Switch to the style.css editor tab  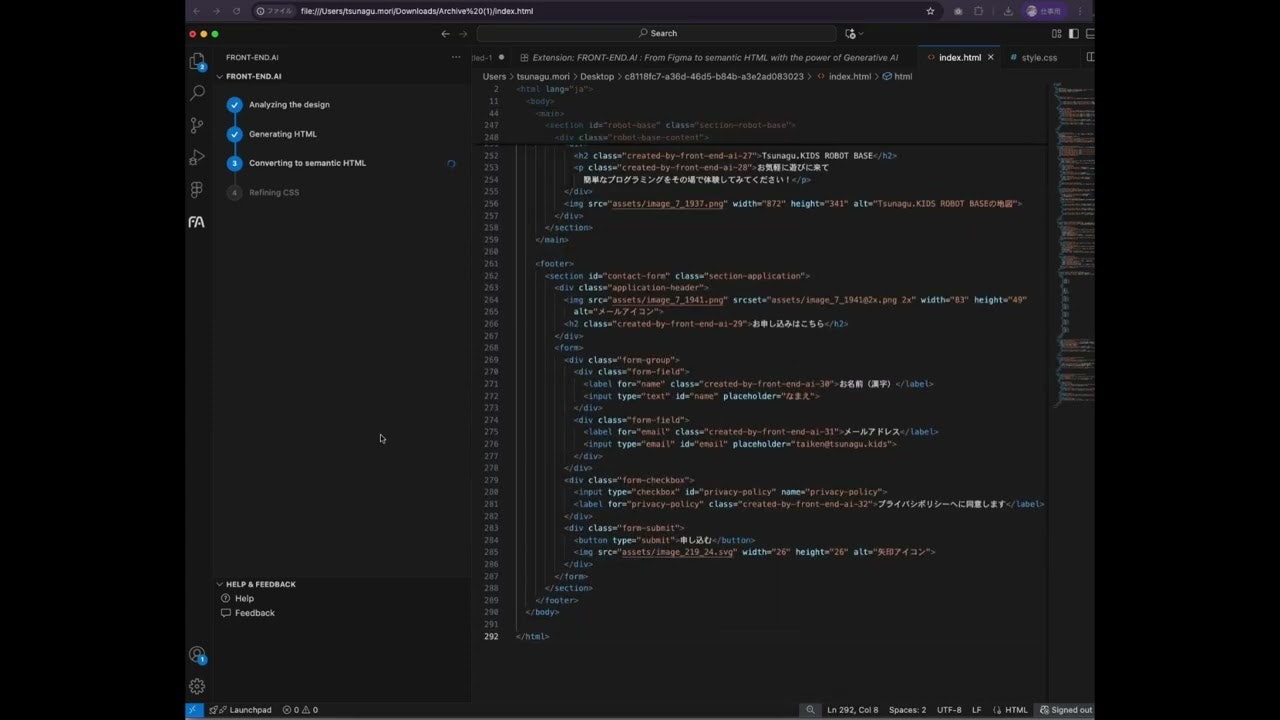1039,57
